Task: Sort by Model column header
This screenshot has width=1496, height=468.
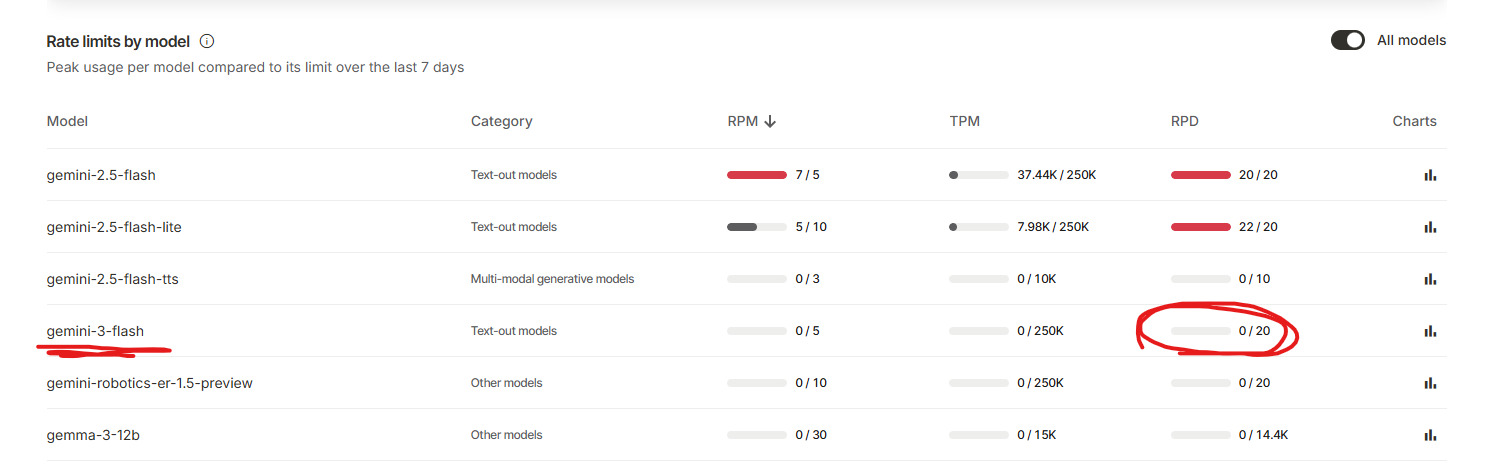Action: (67, 122)
